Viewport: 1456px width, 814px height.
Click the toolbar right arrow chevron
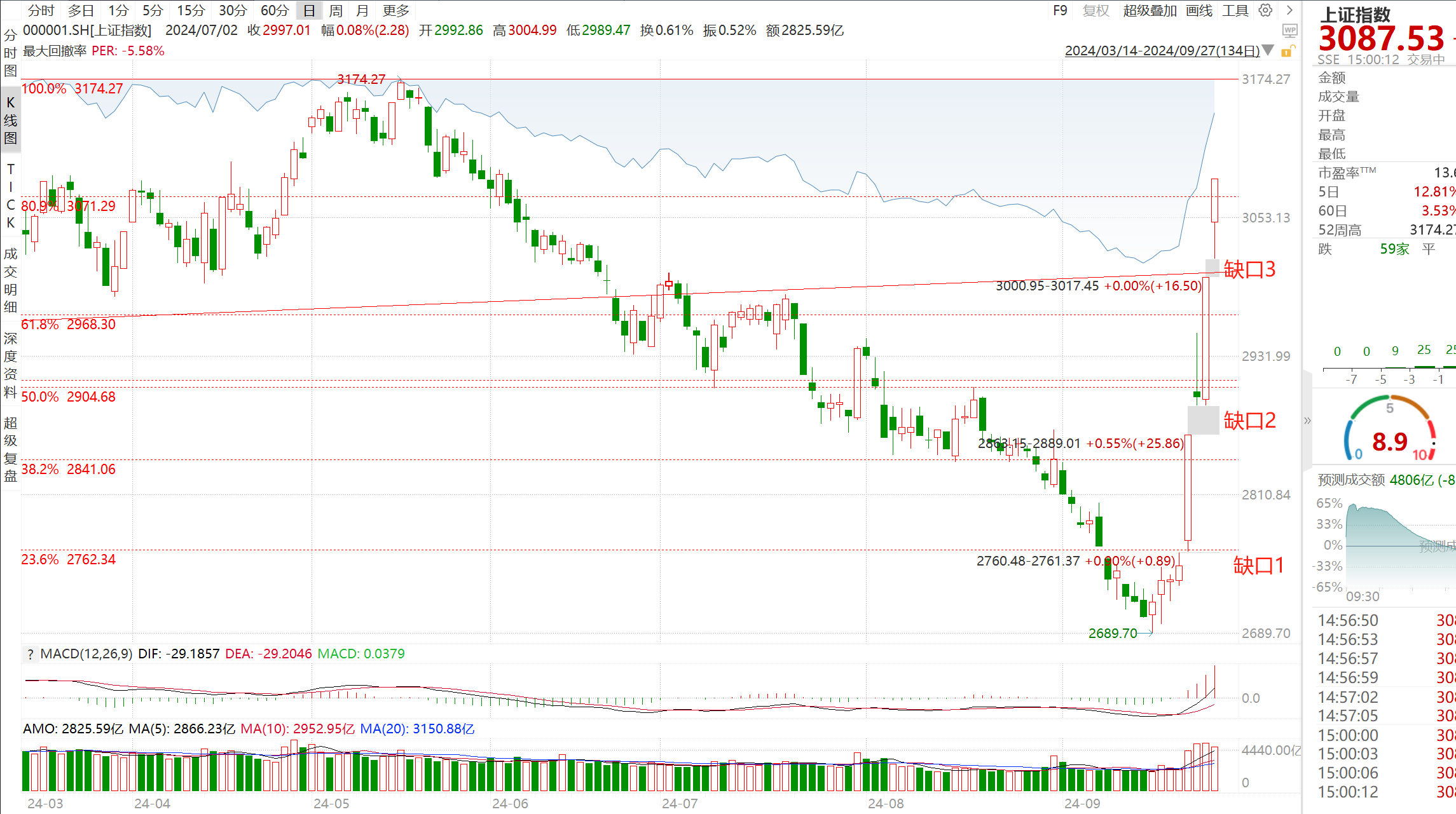[1289, 10]
